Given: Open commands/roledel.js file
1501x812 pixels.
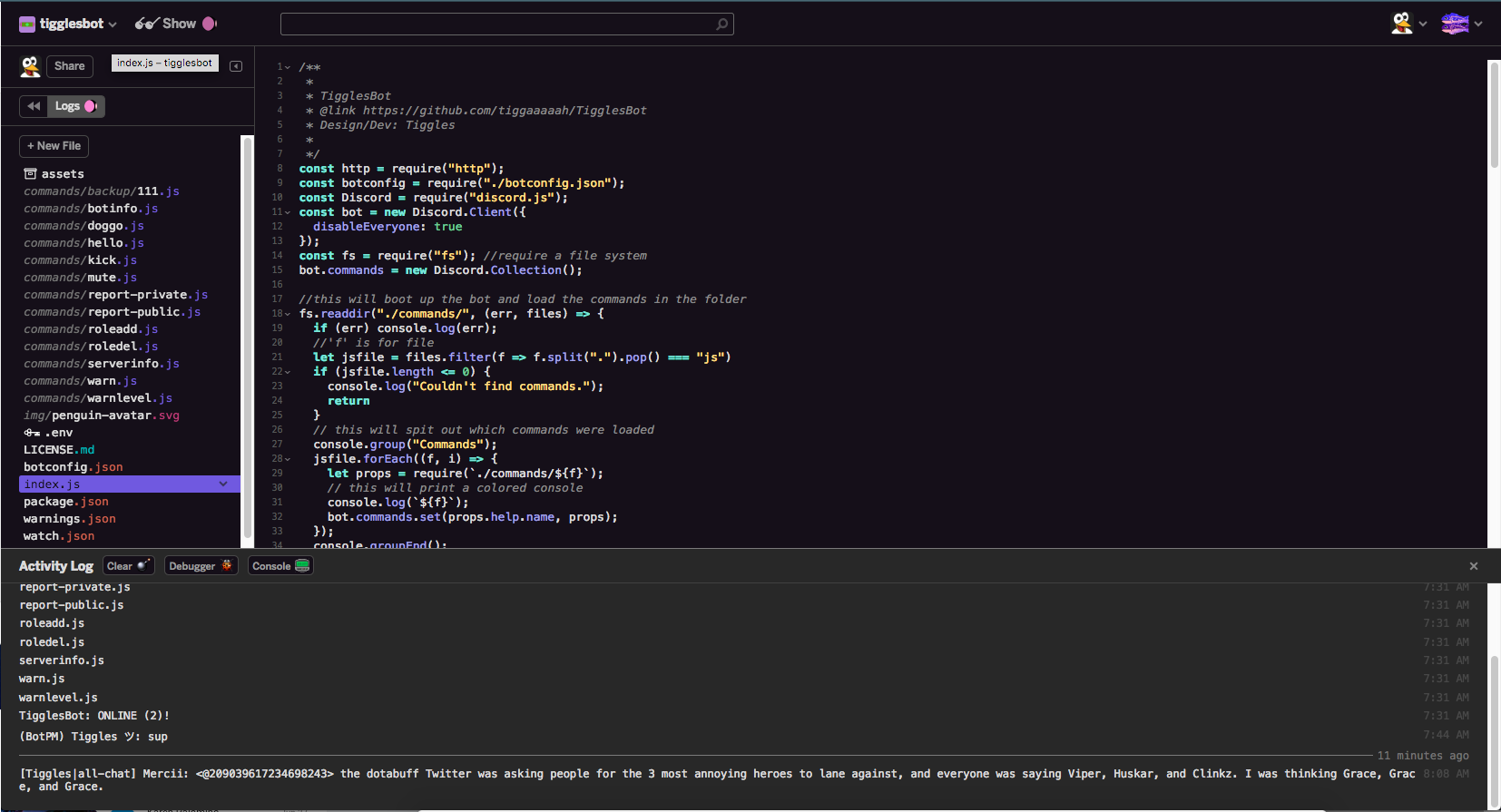Looking at the screenshot, I should pyautogui.click(x=91, y=347).
